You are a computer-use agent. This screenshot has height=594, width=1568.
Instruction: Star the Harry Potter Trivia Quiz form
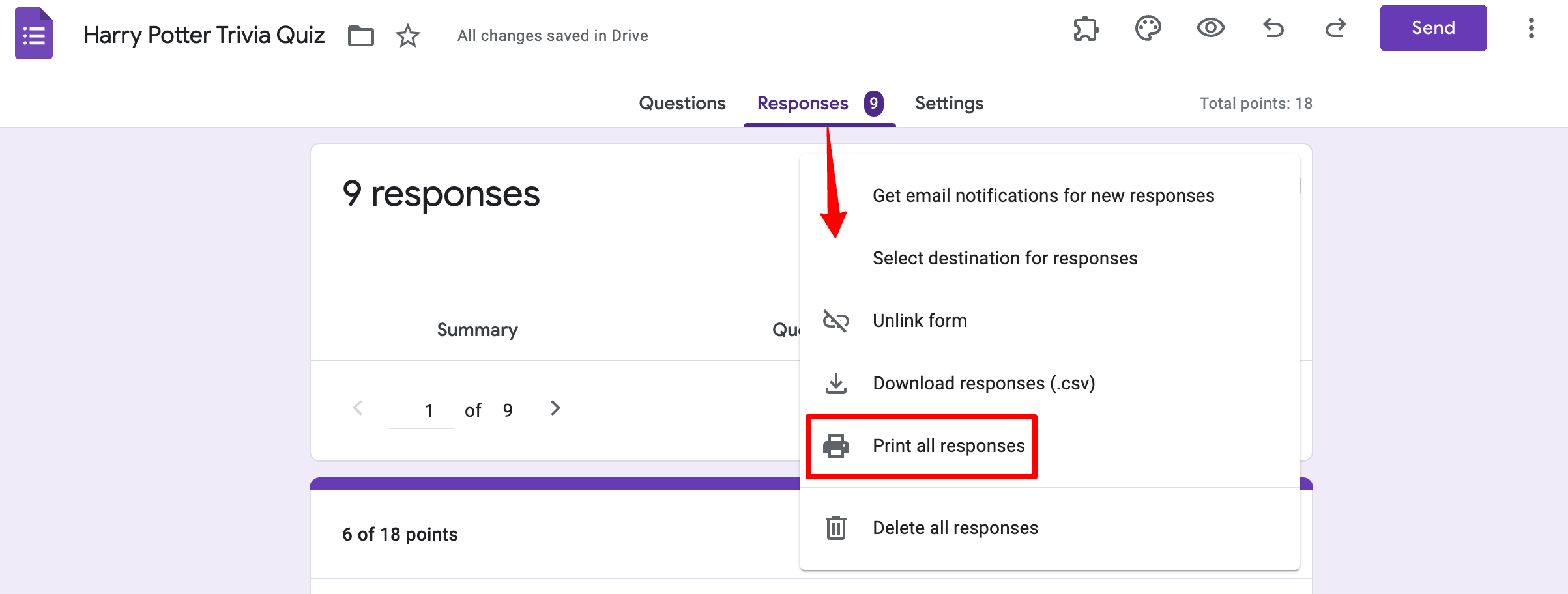coord(408,35)
